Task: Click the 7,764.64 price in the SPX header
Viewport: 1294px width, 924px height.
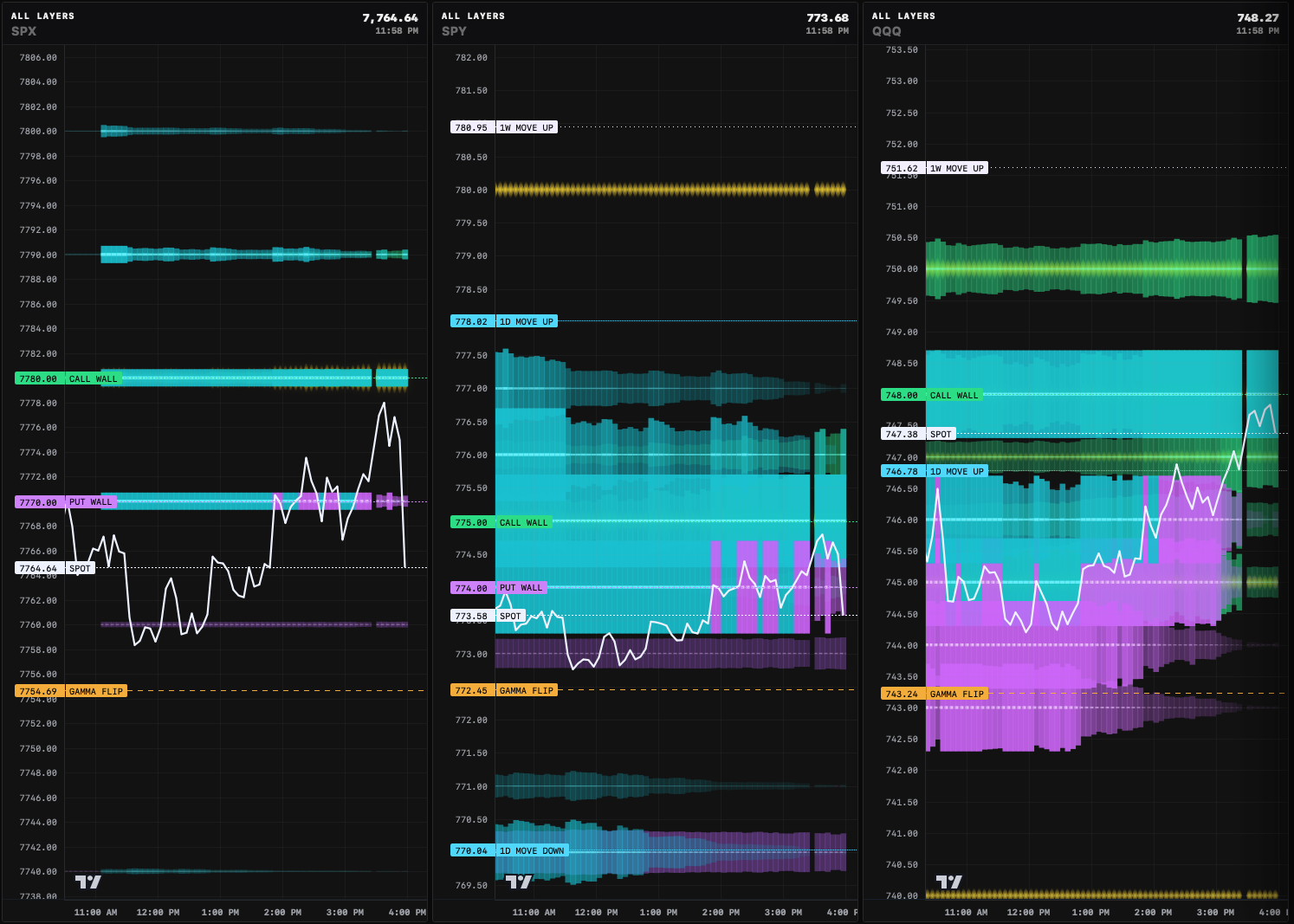Action: tap(390, 17)
